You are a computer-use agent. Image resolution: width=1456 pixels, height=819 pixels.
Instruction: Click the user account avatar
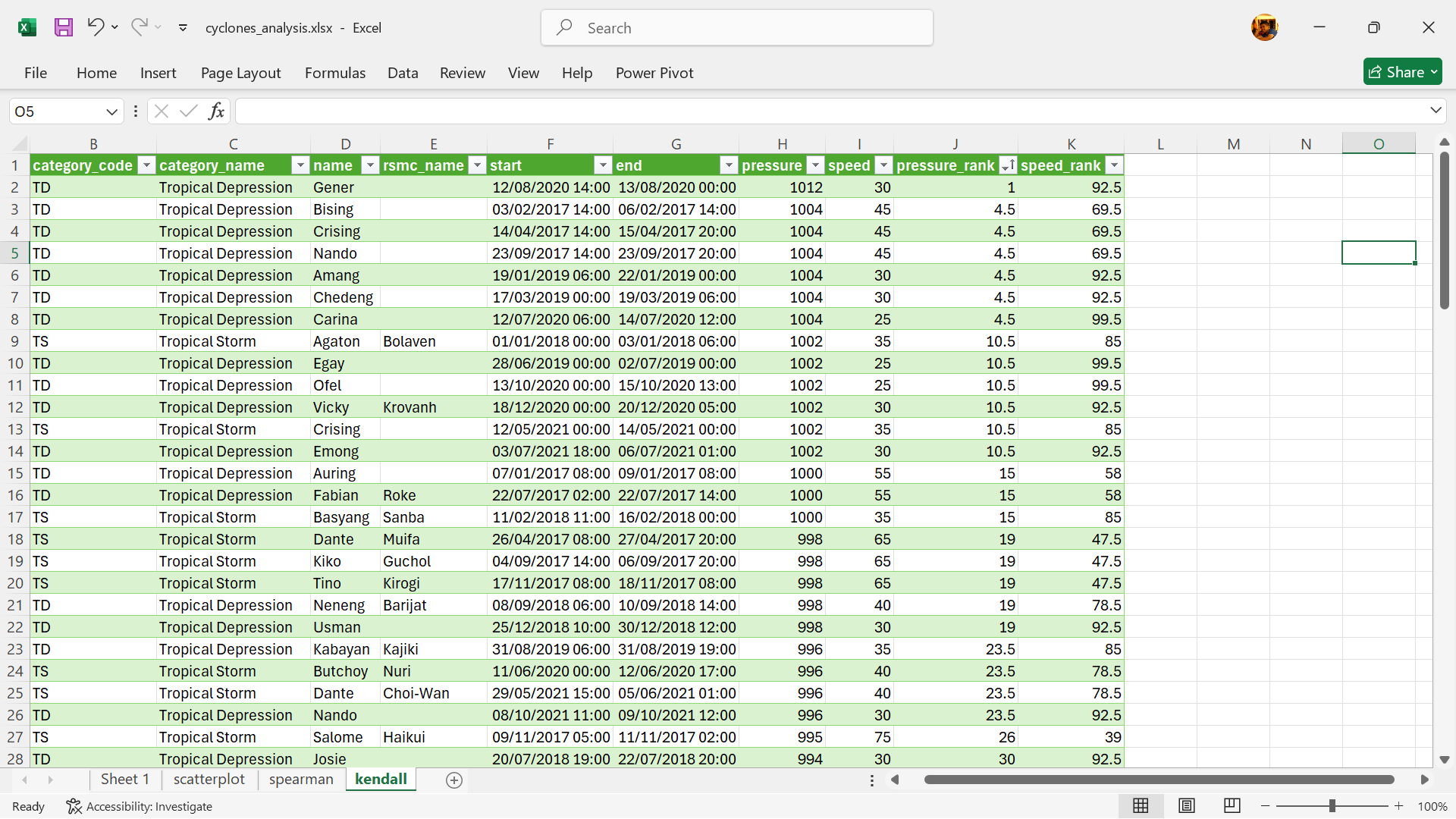1264,28
